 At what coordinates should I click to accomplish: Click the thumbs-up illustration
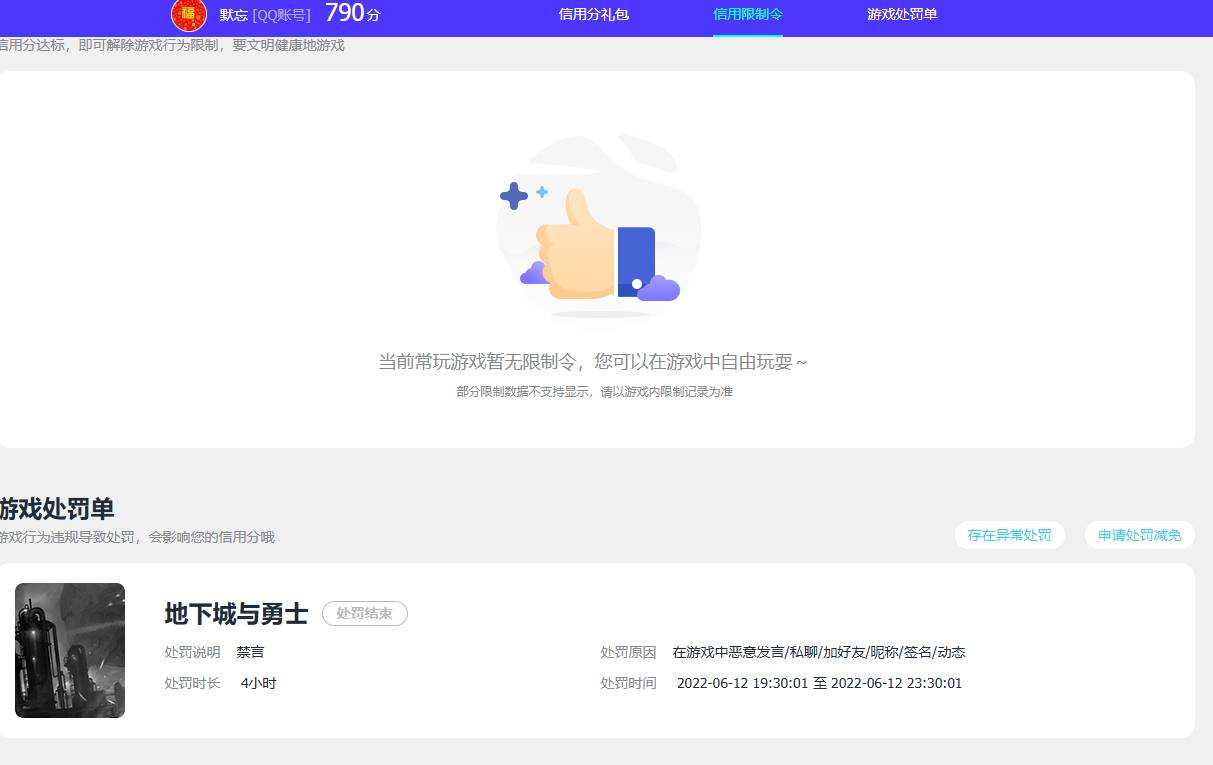(x=598, y=226)
